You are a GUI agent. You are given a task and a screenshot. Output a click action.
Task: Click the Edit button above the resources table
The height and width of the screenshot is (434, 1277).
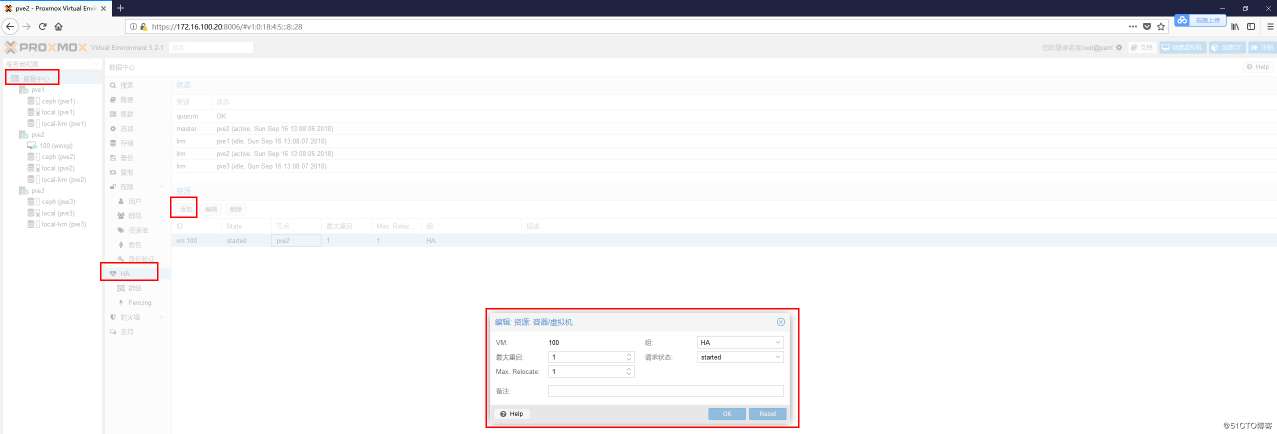coord(211,209)
